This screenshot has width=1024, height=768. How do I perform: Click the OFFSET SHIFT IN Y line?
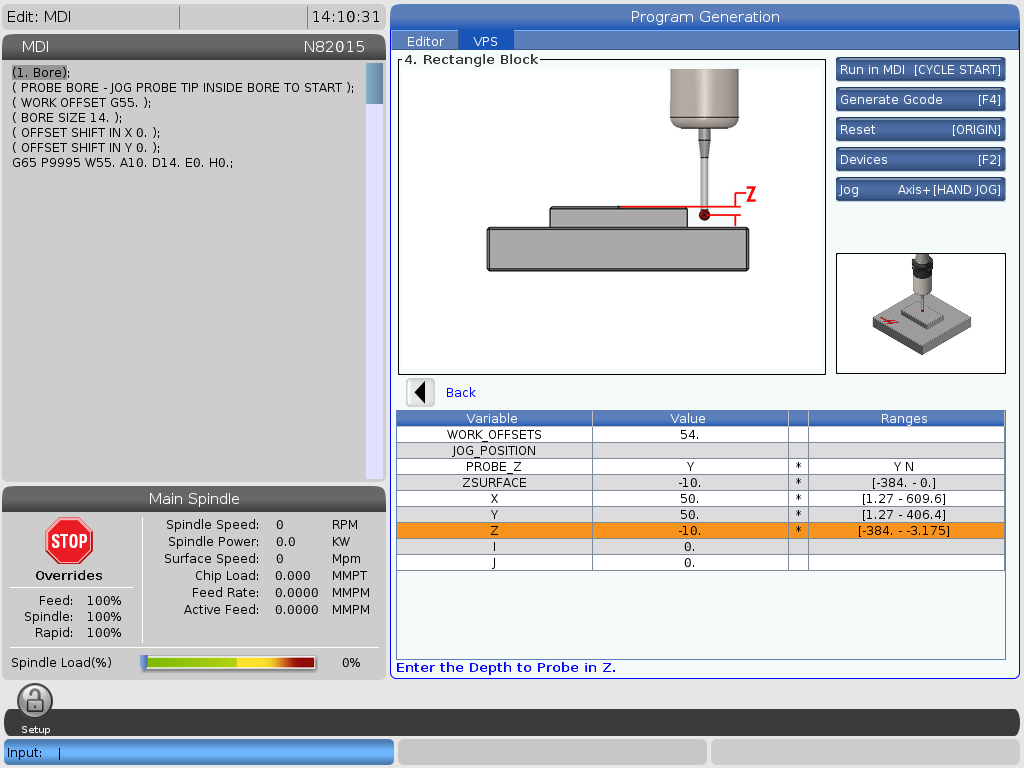point(86,148)
